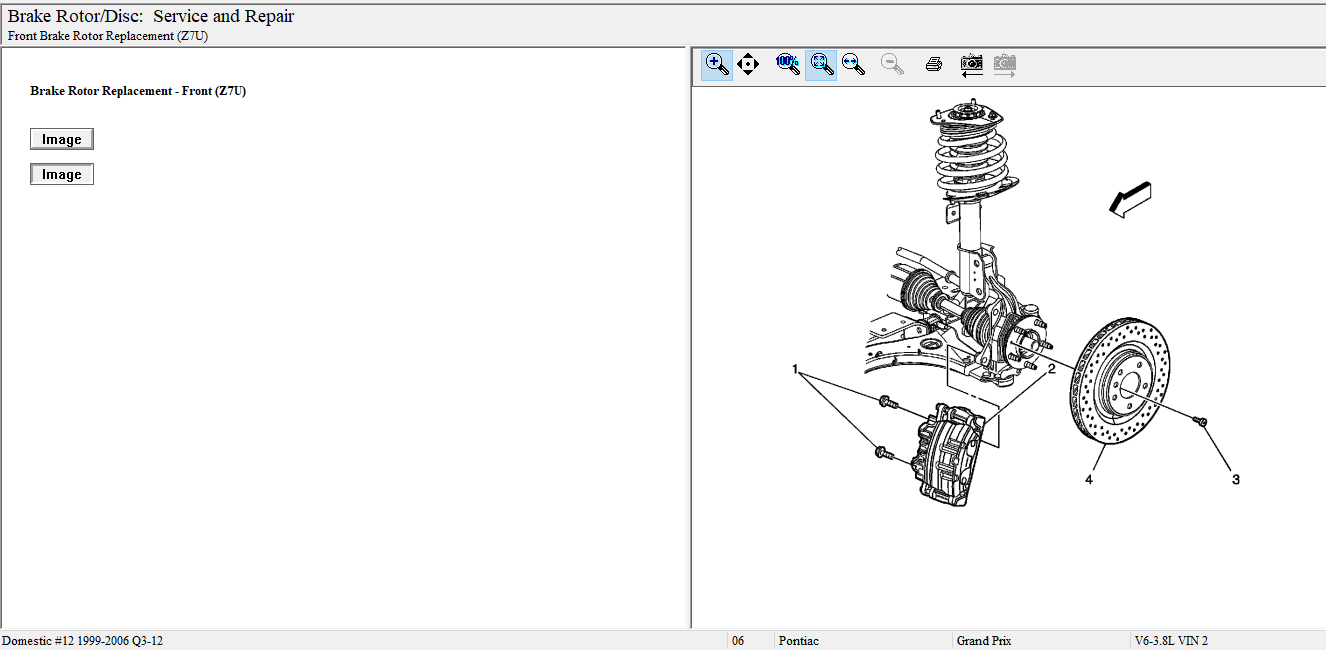
Task: Click the Brake Rotor Replacement - Front (Z7U) heading
Action: (x=138, y=91)
